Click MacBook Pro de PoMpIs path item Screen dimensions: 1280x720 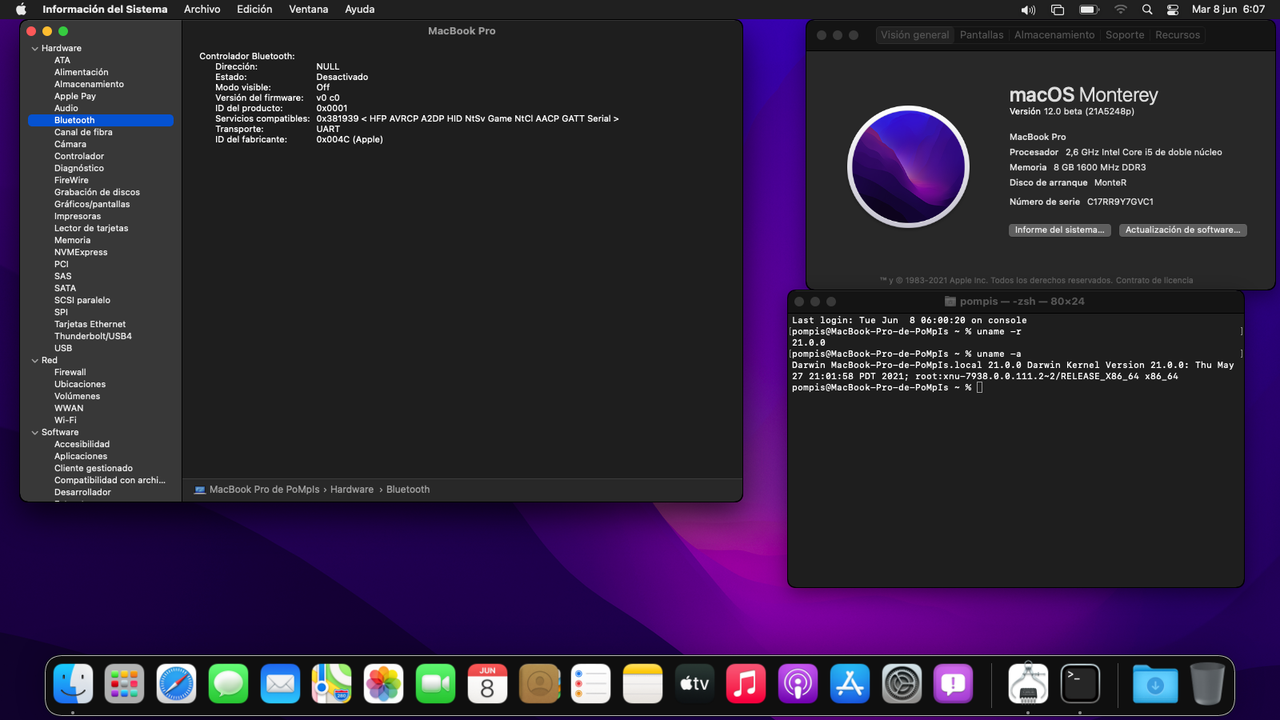257,489
